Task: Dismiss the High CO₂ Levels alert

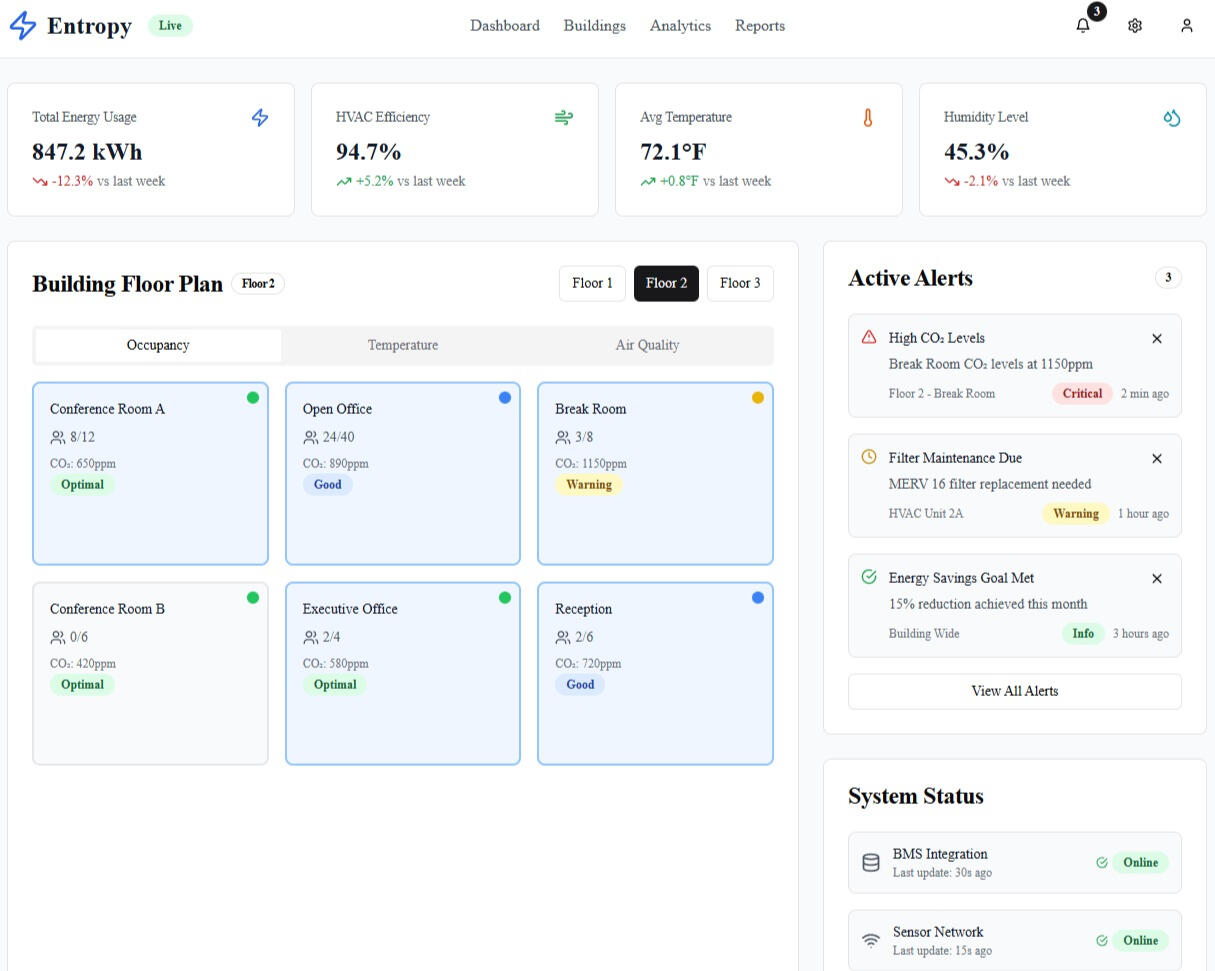Action: pos(1157,339)
